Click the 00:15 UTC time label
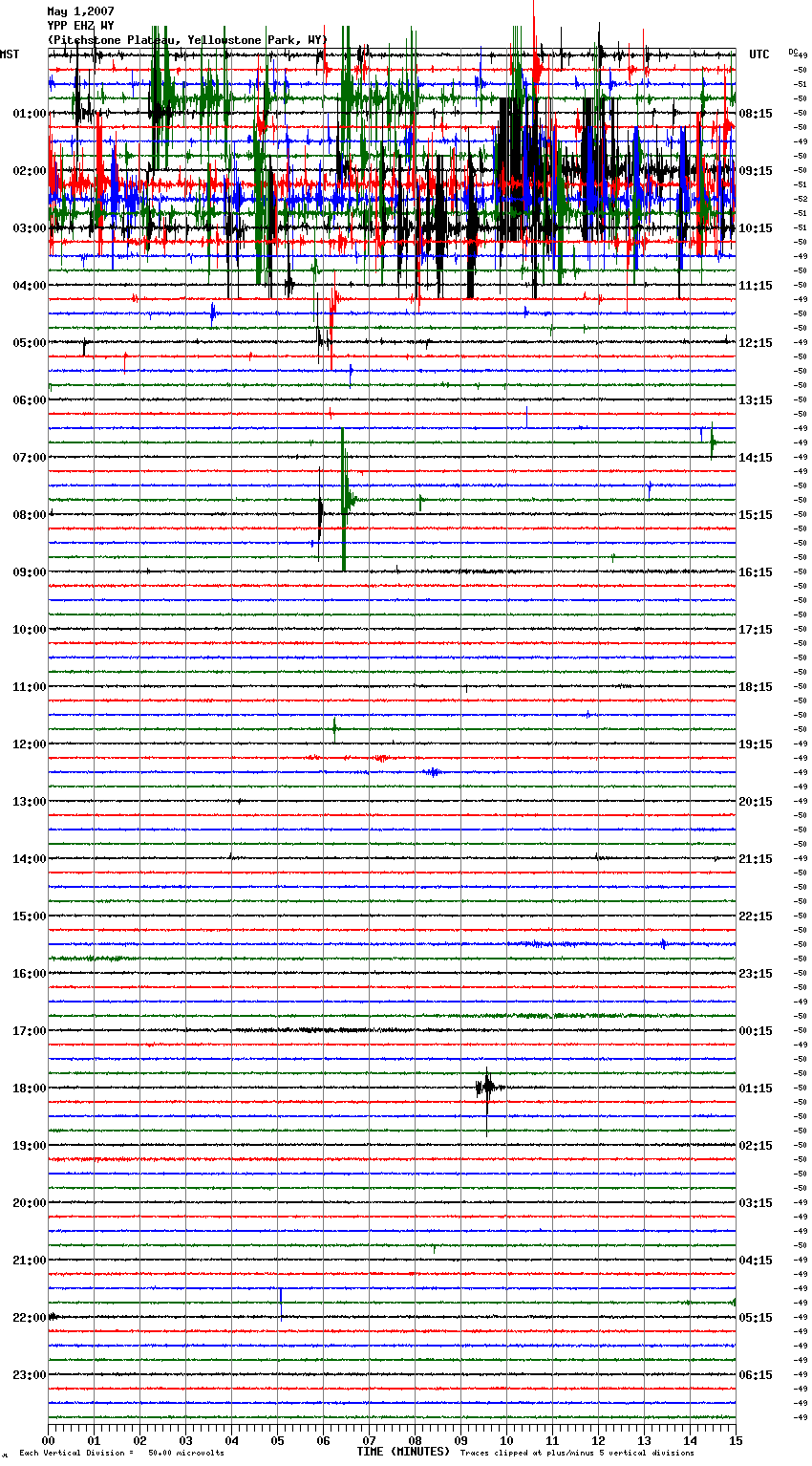The image size is (812, 1466). (756, 1031)
